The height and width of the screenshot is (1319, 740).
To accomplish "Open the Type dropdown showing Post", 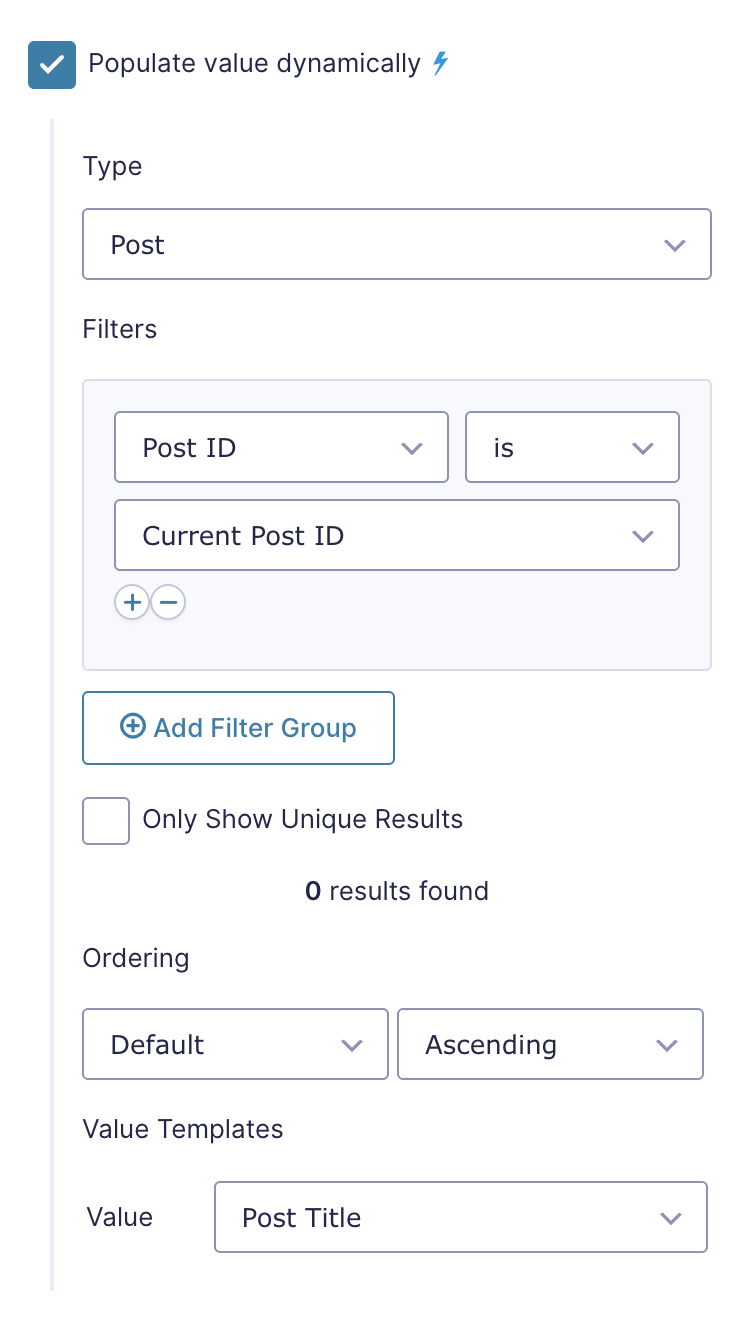I will point(397,244).
